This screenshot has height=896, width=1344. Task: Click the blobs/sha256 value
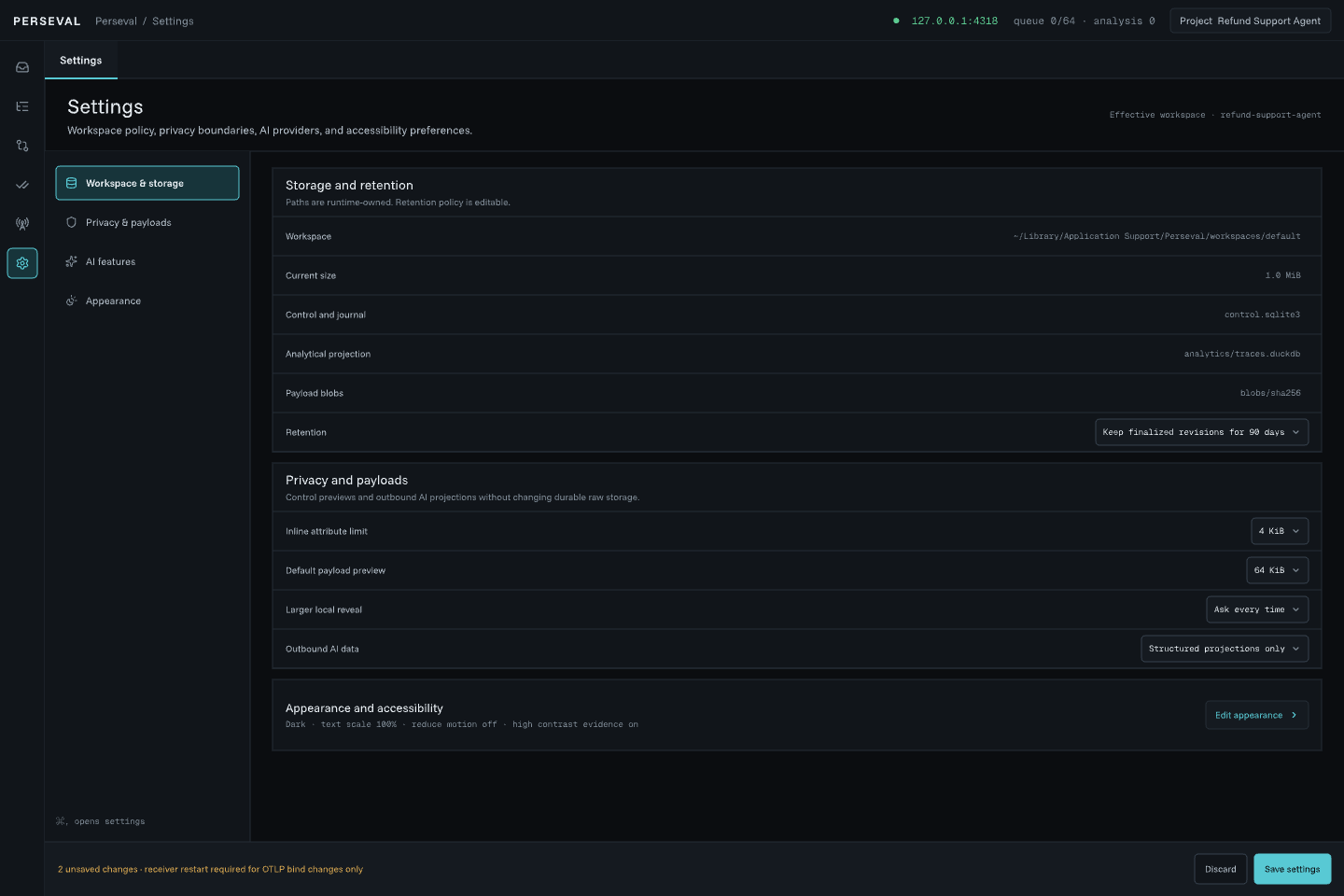click(1270, 393)
